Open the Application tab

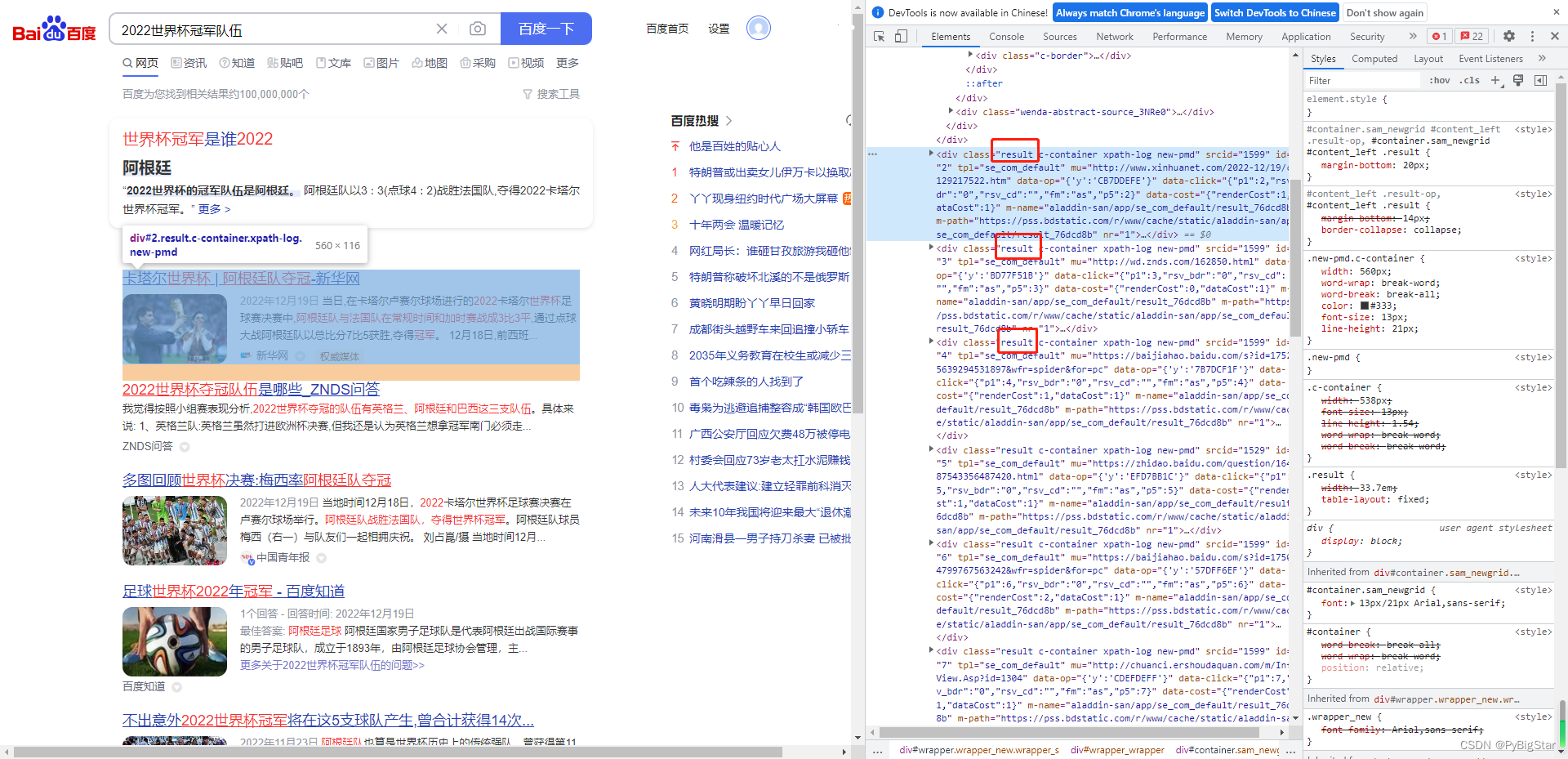point(1306,37)
